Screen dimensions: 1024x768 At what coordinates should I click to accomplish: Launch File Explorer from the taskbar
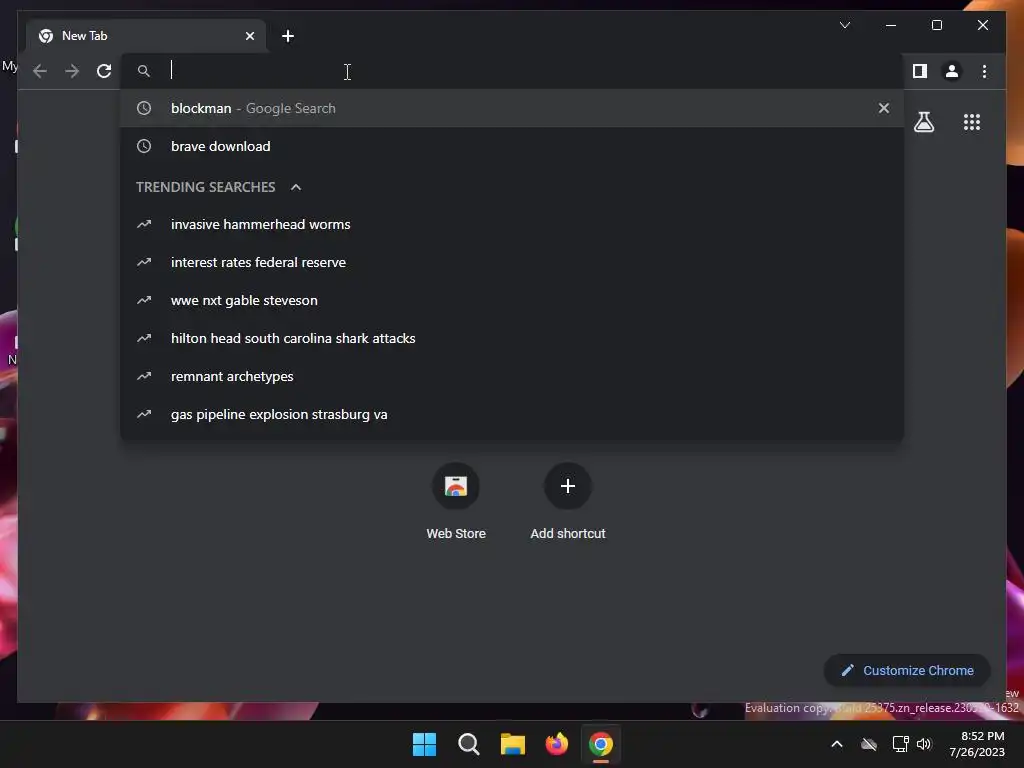click(513, 744)
